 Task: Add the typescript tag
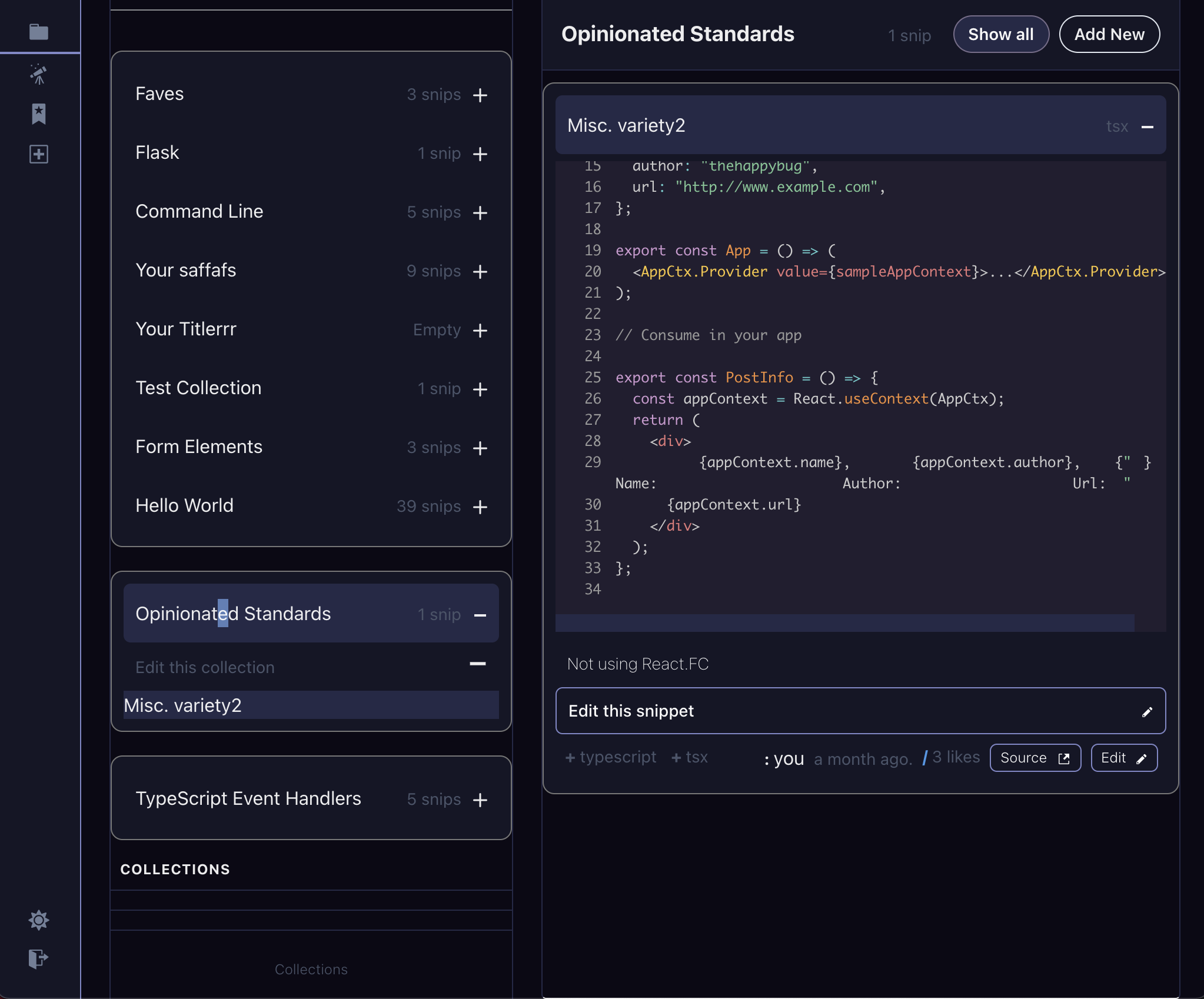610,757
